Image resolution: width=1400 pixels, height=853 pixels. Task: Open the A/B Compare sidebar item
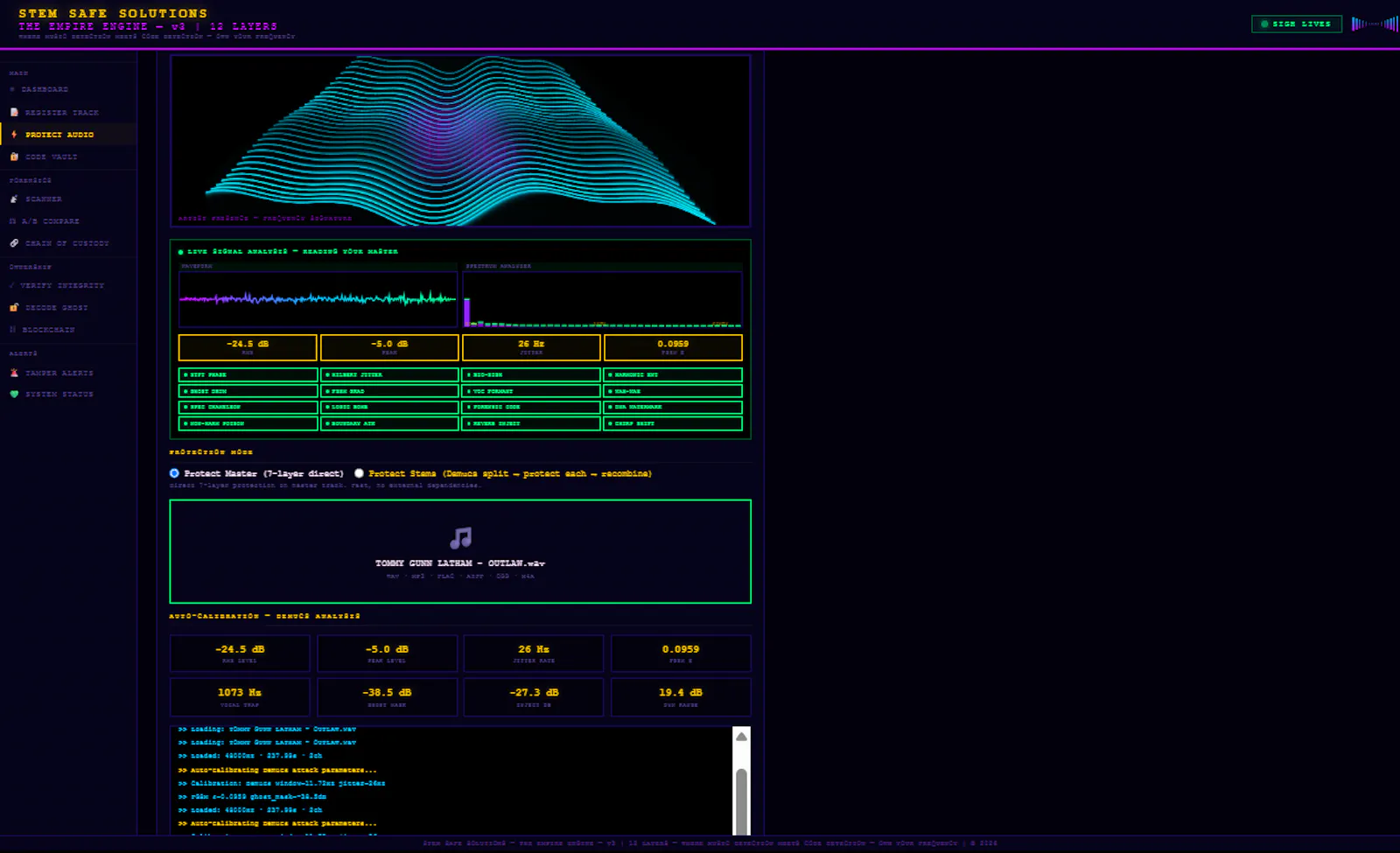click(68, 221)
